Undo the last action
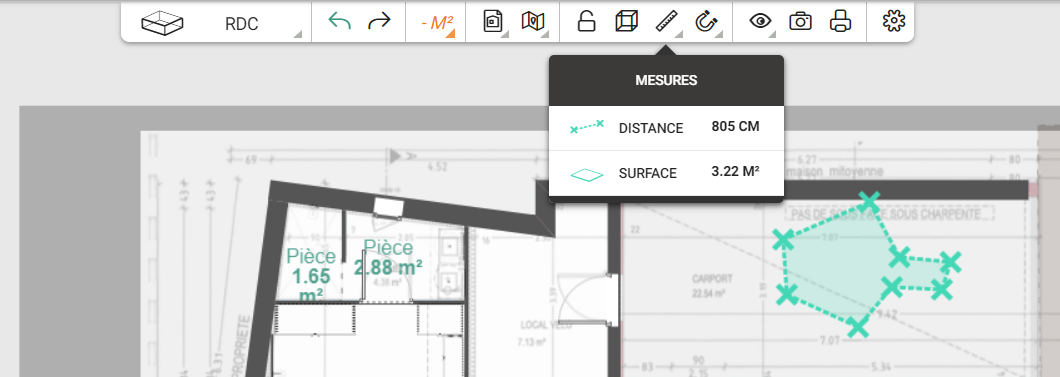1060x377 pixels. click(x=339, y=22)
